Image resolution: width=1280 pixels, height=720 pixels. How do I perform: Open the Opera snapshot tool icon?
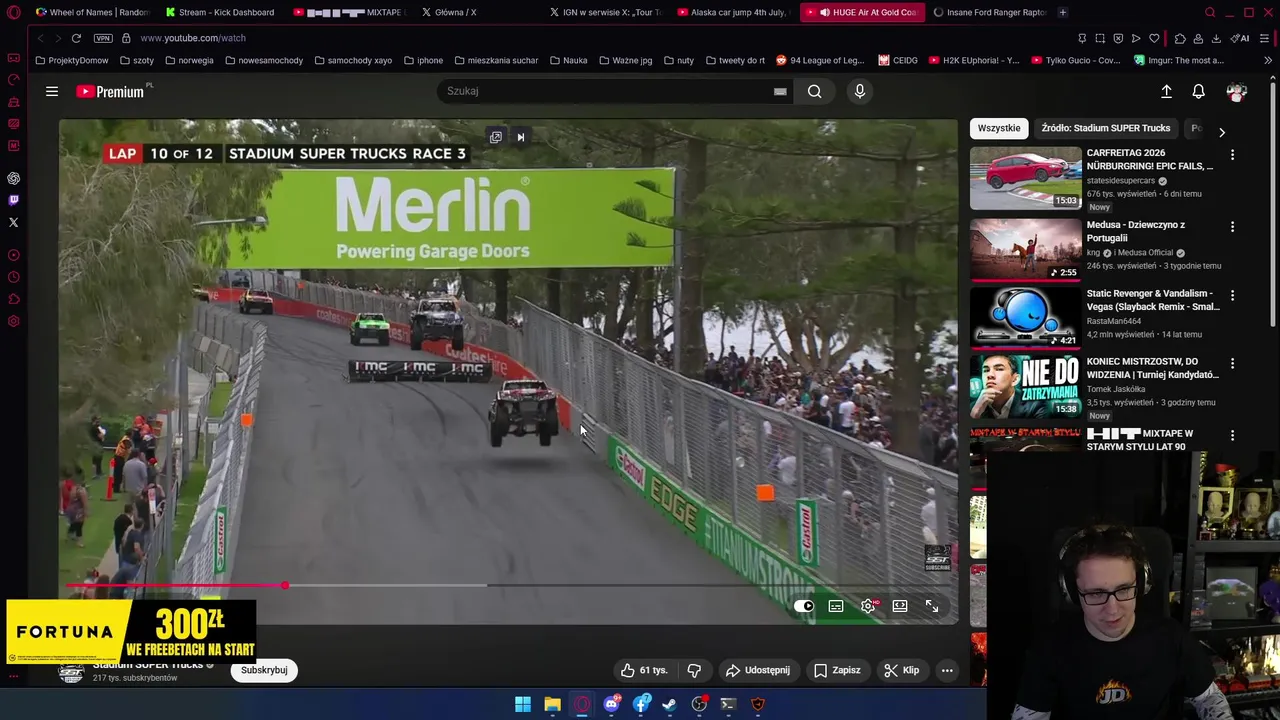1099,38
